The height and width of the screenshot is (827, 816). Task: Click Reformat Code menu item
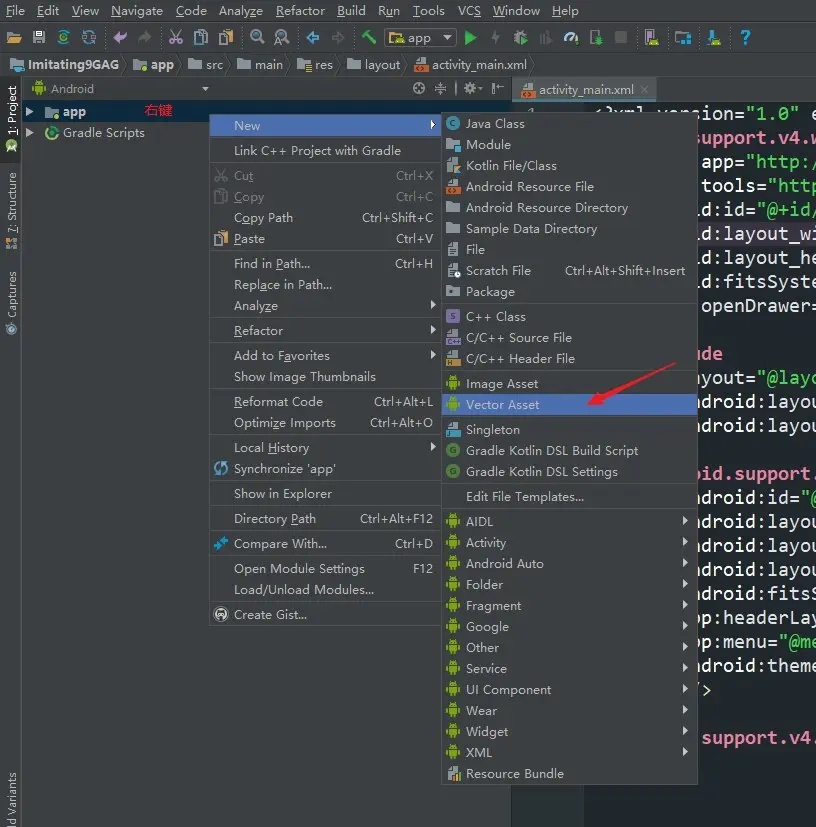pyautogui.click(x=325, y=401)
